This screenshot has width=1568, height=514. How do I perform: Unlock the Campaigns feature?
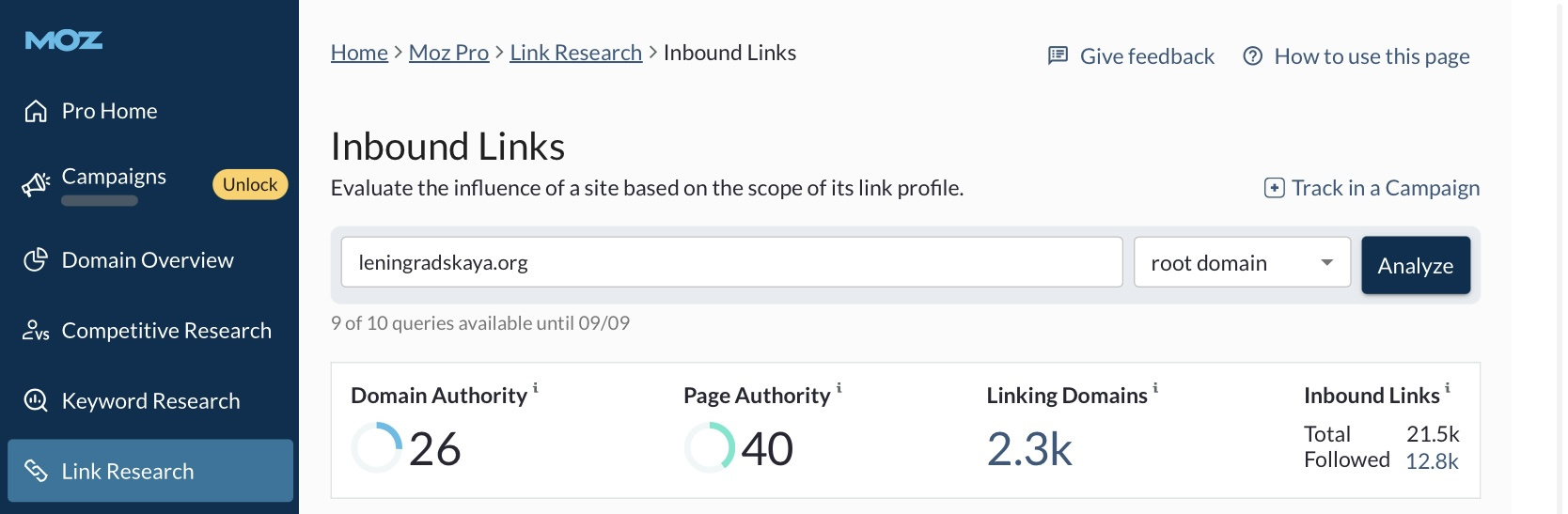pos(250,184)
